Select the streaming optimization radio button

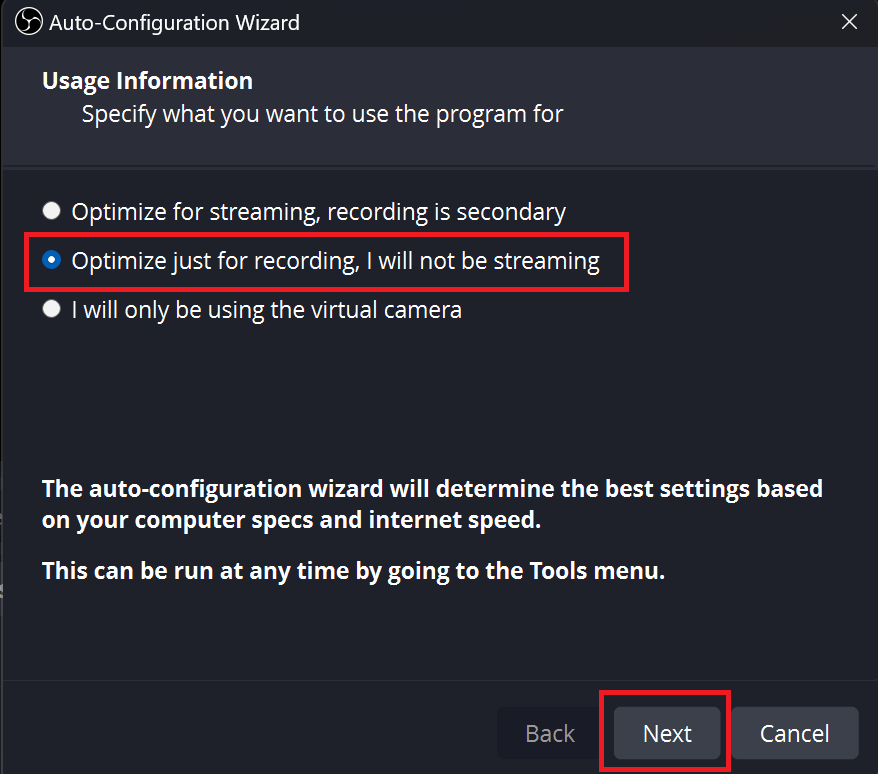click(x=51, y=212)
